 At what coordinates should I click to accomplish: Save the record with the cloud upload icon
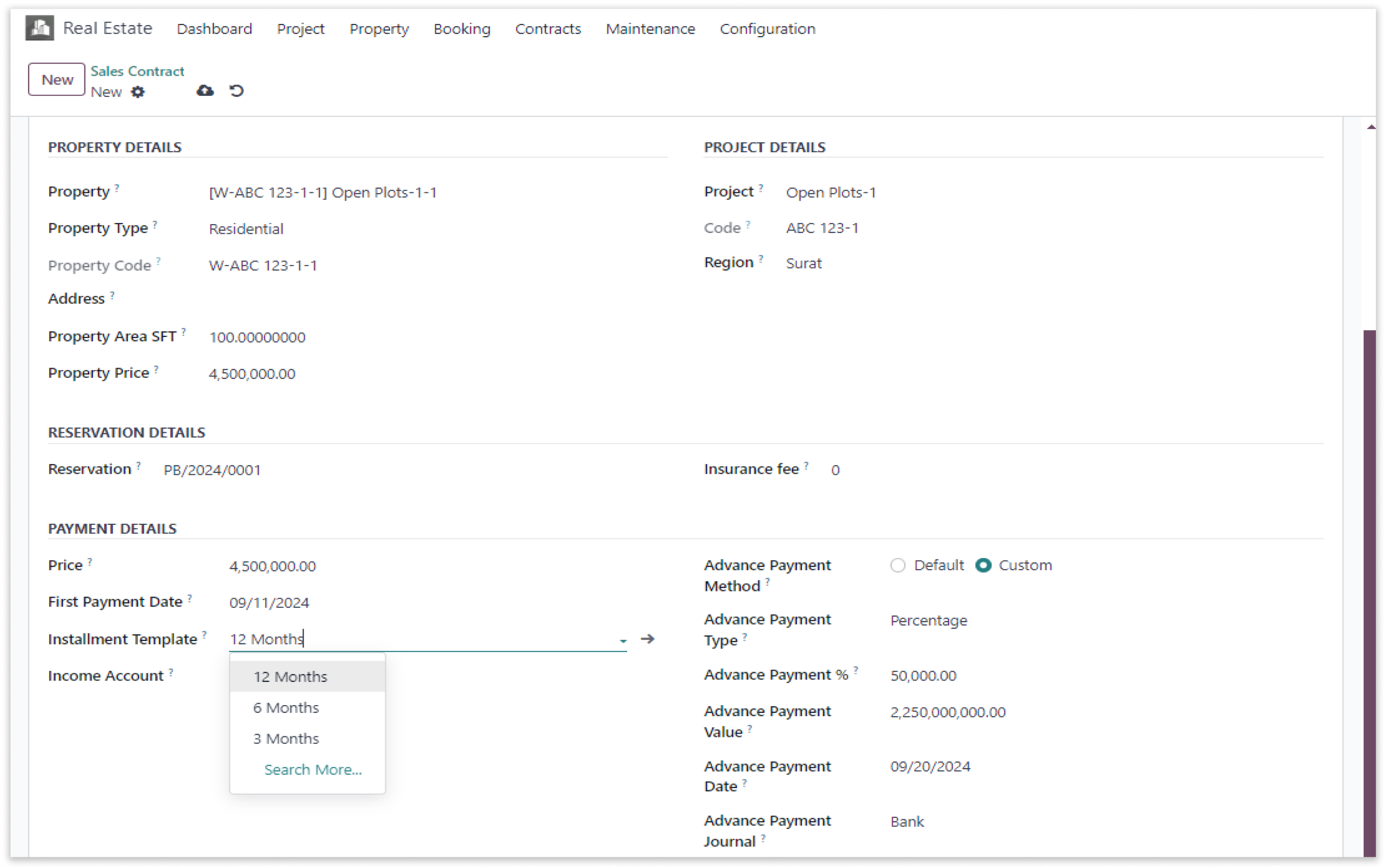pyautogui.click(x=205, y=91)
